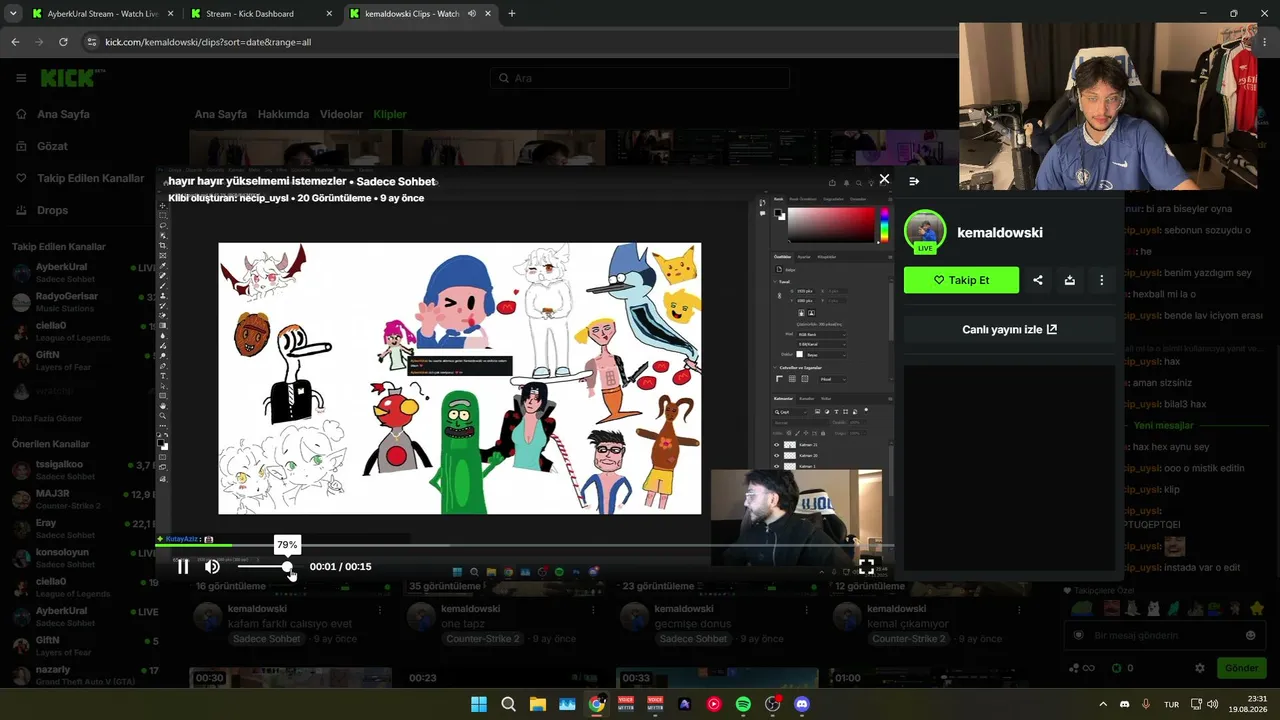Pause the clip playback
Image resolution: width=1280 pixels, height=720 pixels.
pyautogui.click(x=183, y=567)
